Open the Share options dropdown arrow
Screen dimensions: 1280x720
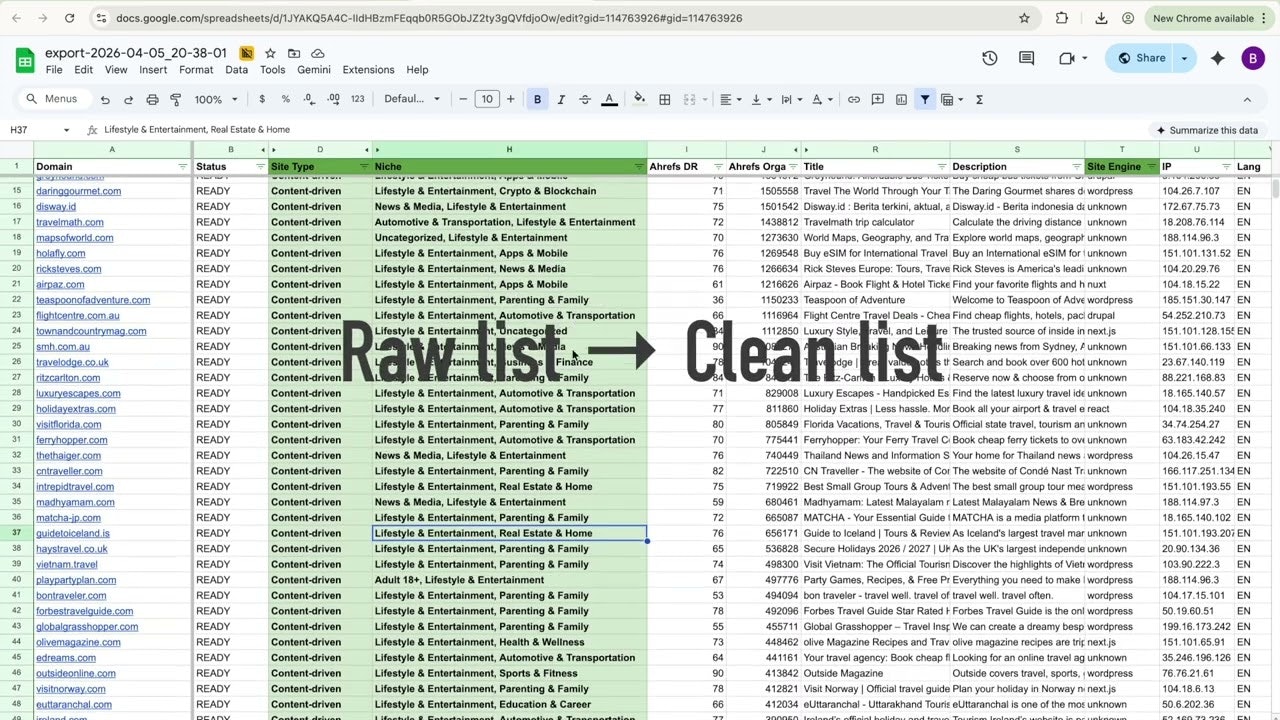[x=1184, y=58]
